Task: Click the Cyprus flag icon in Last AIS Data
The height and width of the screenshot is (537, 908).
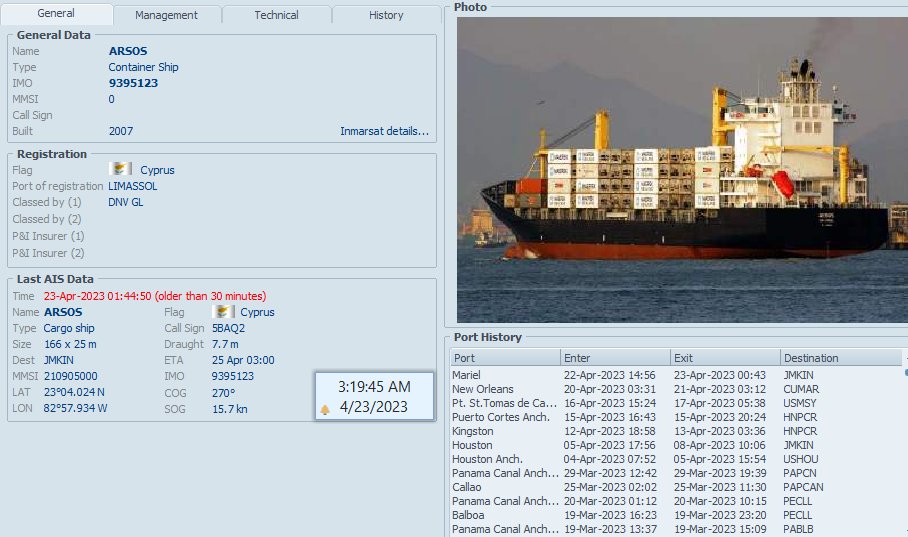Action: (223, 312)
